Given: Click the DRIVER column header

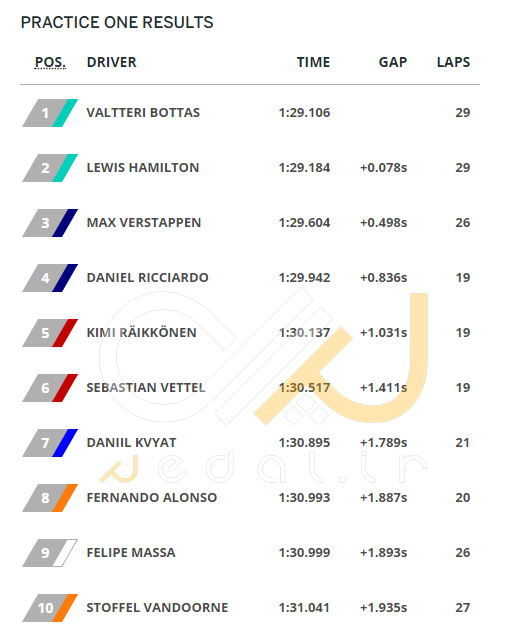Looking at the screenshot, I should pos(112,62).
